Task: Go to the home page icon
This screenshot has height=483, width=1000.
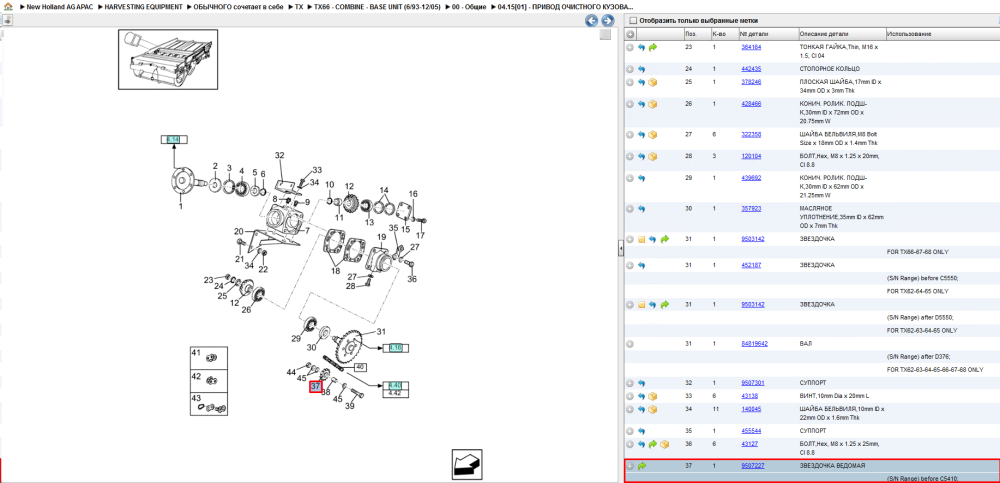Action: (8, 6)
